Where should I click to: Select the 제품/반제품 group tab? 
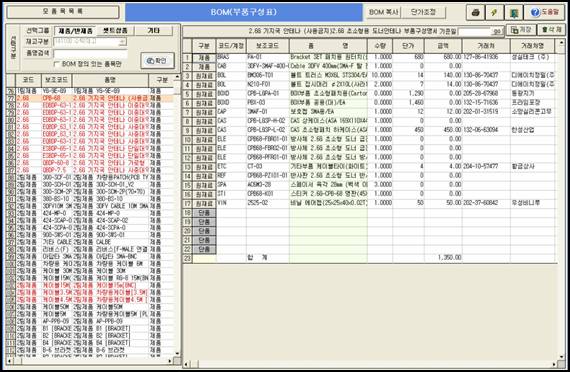(75, 31)
